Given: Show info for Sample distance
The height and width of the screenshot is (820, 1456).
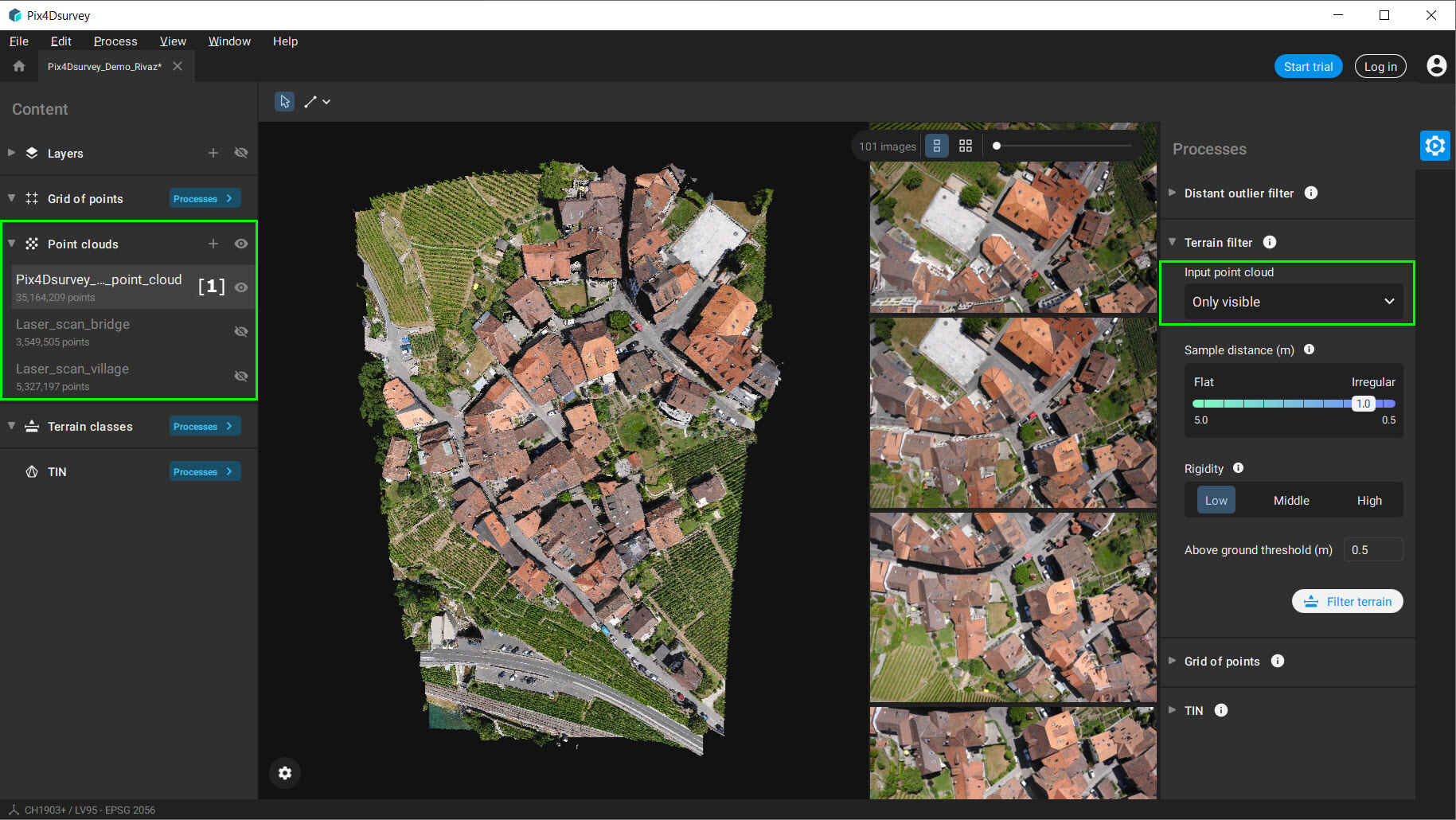Looking at the screenshot, I should (x=1309, y=349).
